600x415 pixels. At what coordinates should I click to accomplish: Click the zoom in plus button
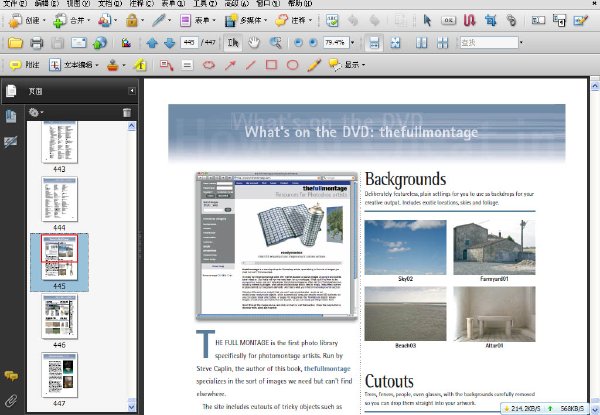[x=313, y=43]
